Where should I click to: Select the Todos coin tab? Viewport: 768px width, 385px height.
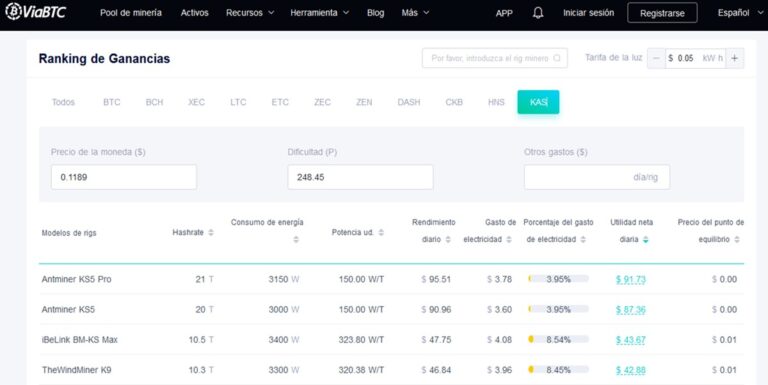pos(63,102)
